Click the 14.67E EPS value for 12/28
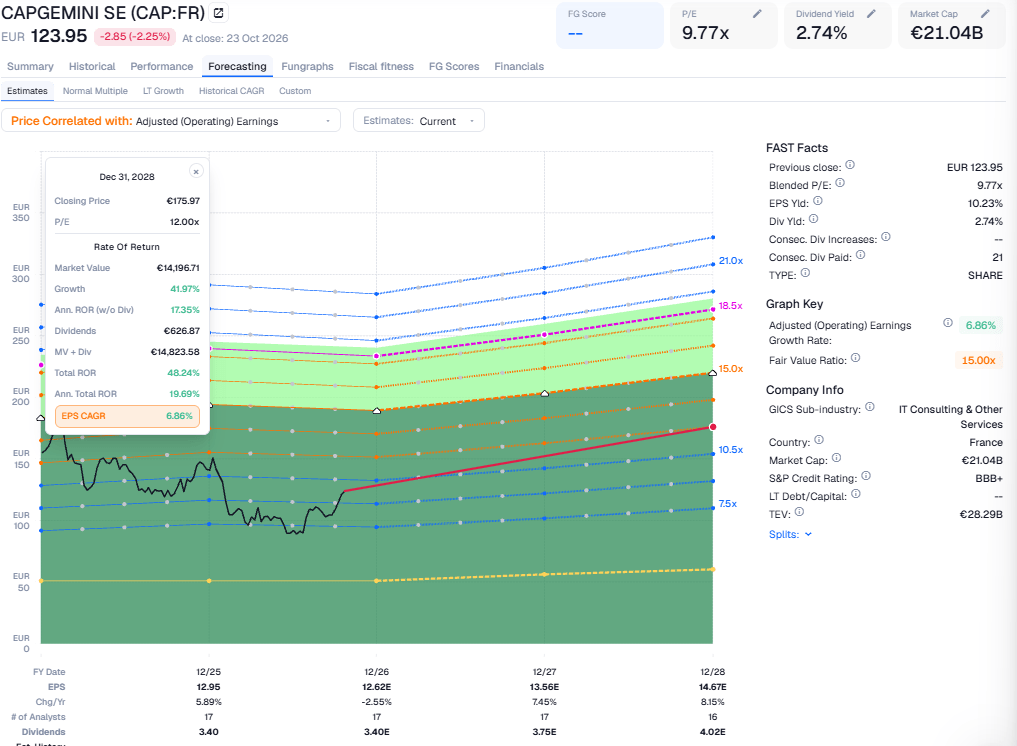This screenshot has height=746, width=1017. 713,686
